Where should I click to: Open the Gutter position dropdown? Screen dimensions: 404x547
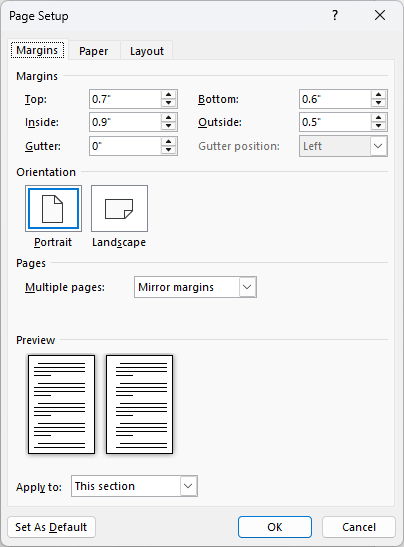pos(343,146)
